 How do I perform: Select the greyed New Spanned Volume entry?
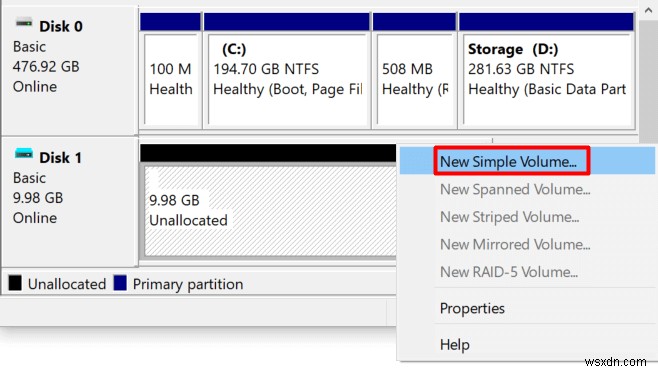click(x=527, y=189)
